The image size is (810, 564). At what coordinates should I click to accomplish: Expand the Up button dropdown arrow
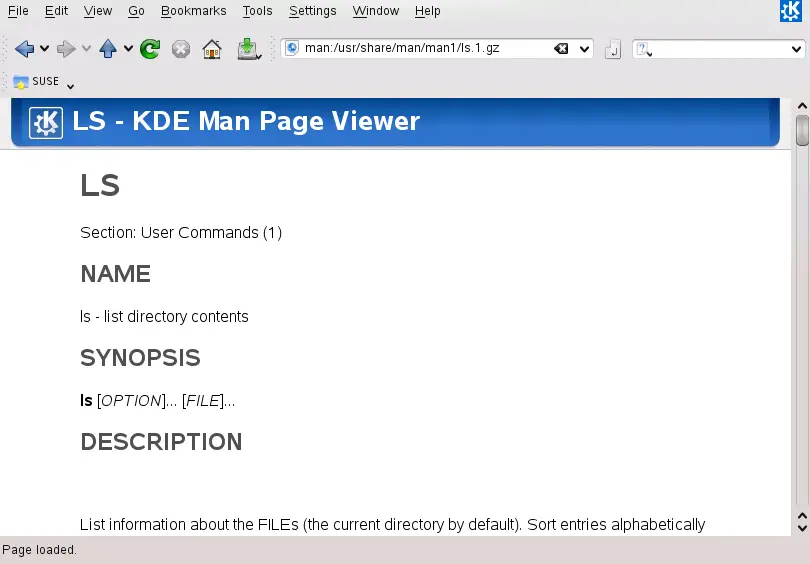(x=128, y=49)
